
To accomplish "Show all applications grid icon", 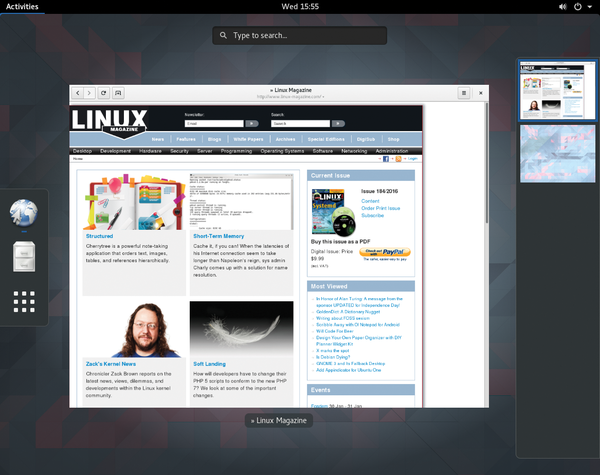I will pyautogui.click(x=24, y=302).
